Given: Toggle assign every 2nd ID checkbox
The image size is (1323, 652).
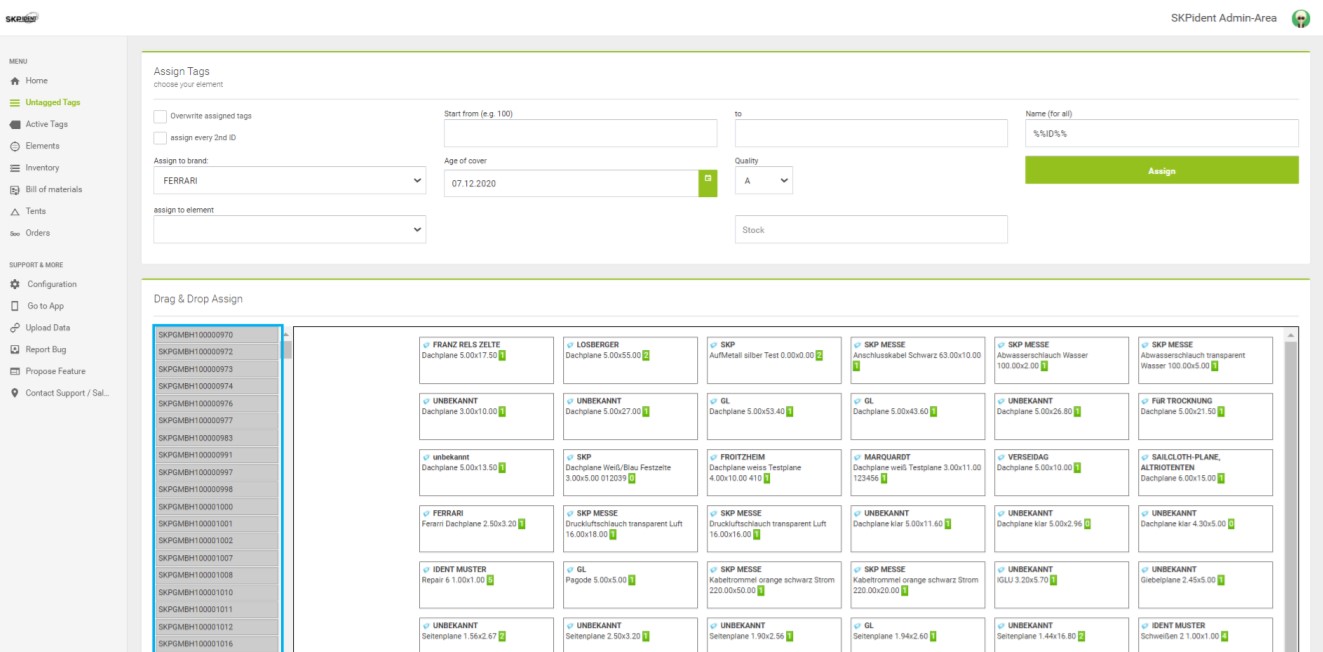Looking at the screenshot, I should pos(160,138).
